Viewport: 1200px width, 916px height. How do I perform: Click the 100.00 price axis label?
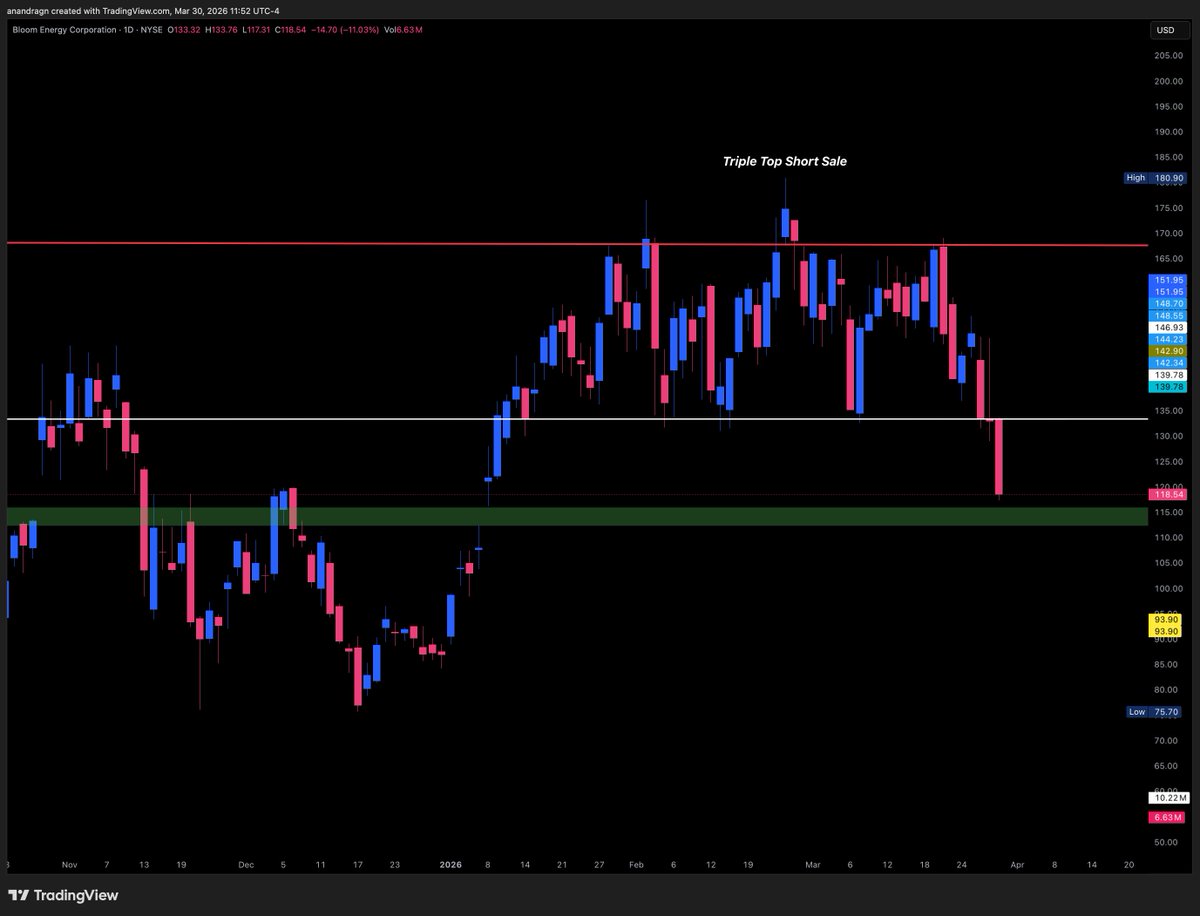point(1168,588)
